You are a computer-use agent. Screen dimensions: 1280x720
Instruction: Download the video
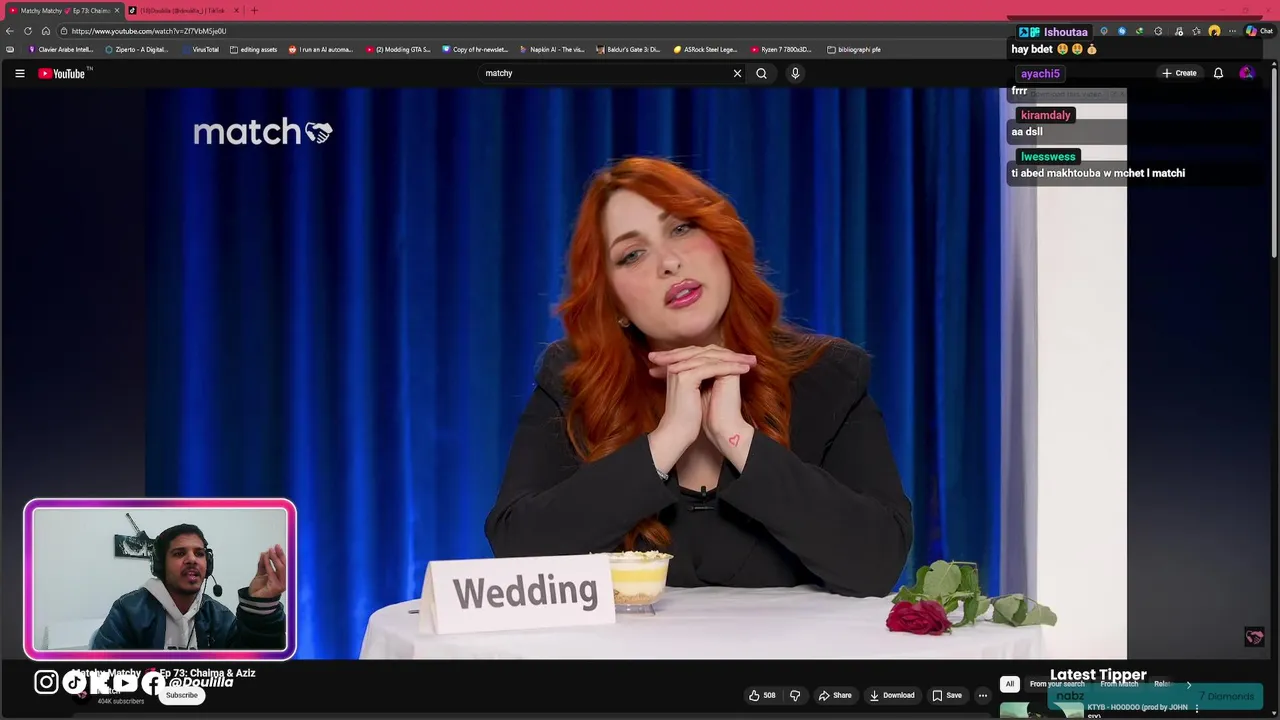892,695
